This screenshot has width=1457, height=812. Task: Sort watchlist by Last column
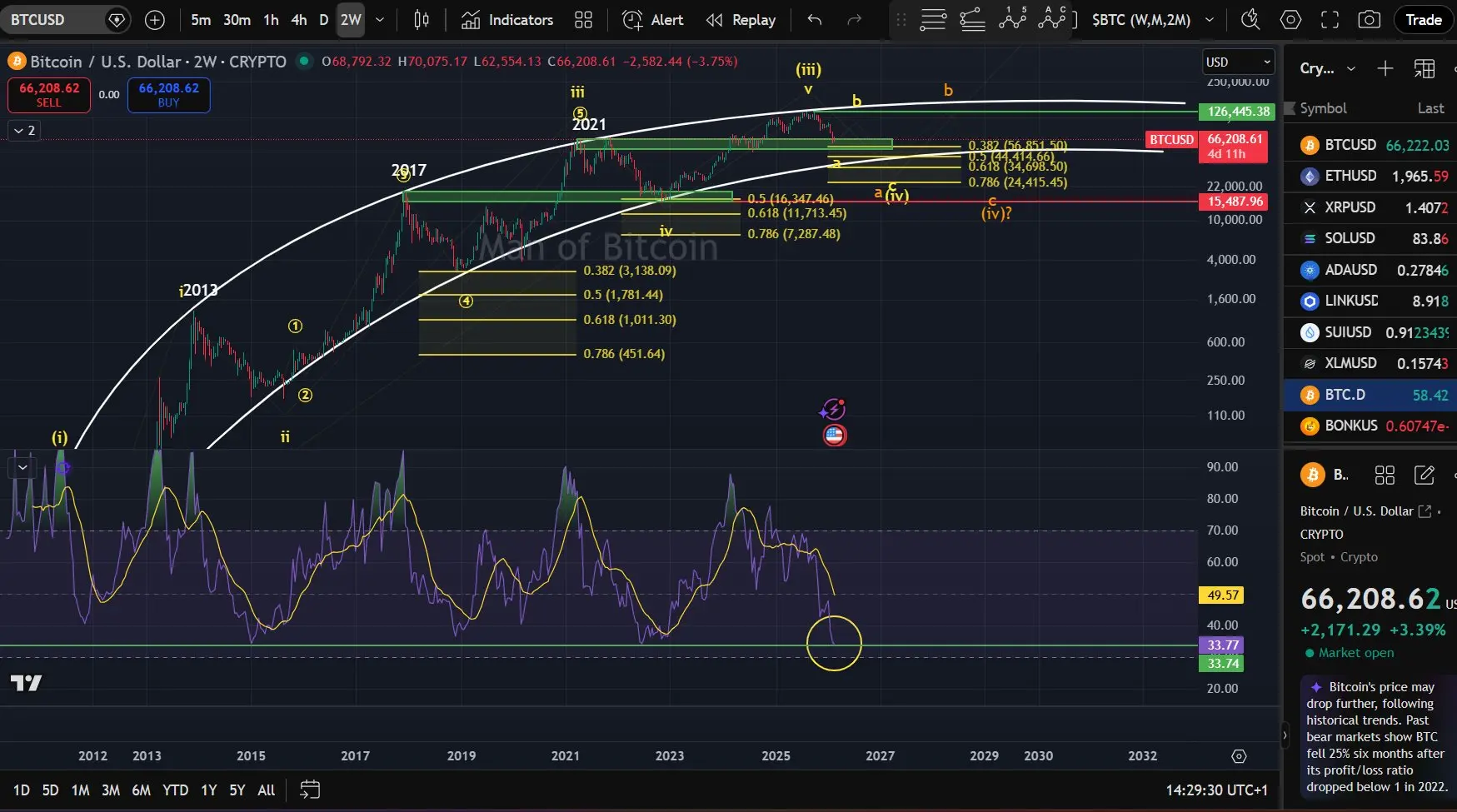[x=1431, y=108]
